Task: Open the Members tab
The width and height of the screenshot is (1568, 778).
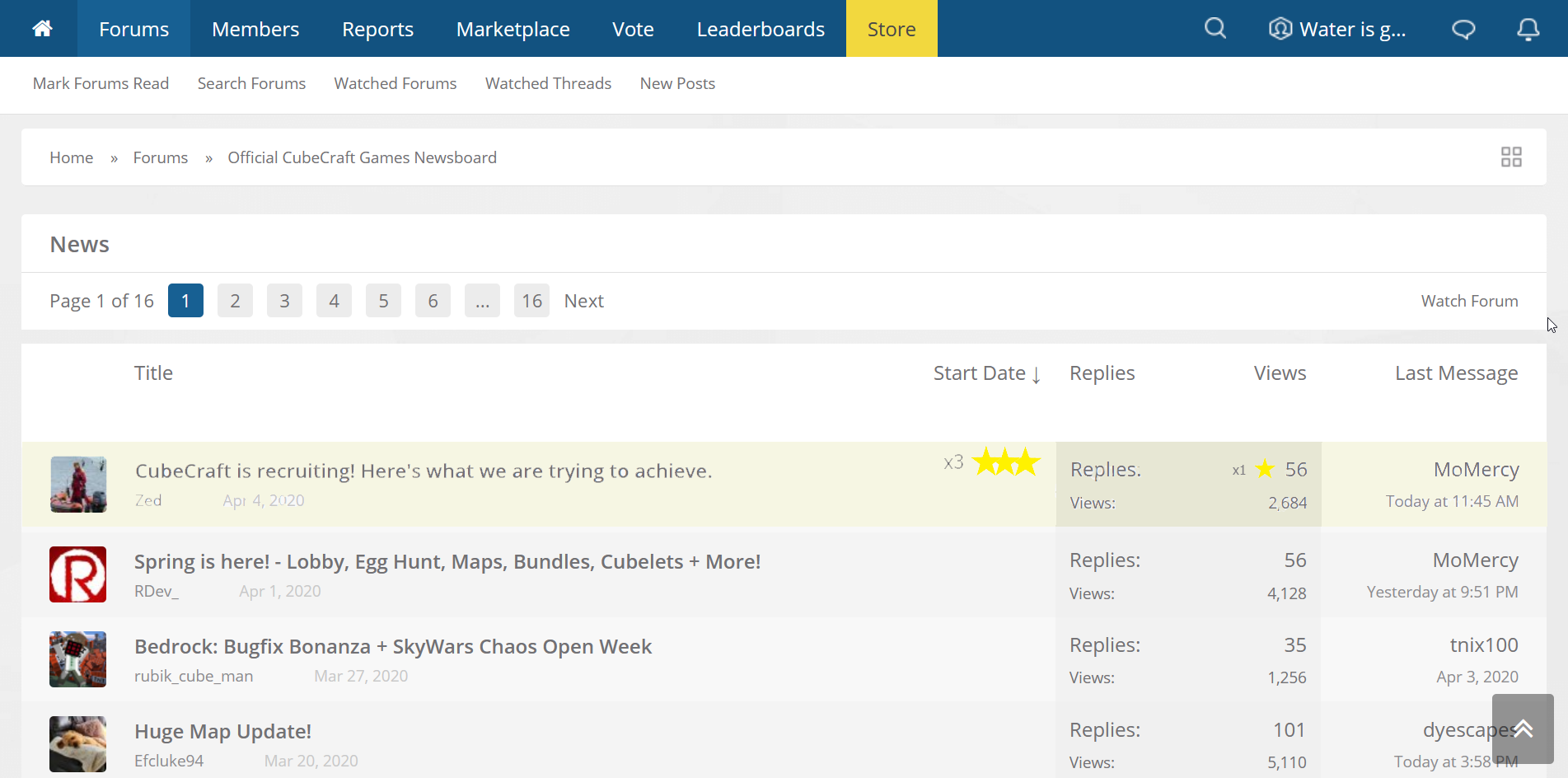Action: point(255,29)
